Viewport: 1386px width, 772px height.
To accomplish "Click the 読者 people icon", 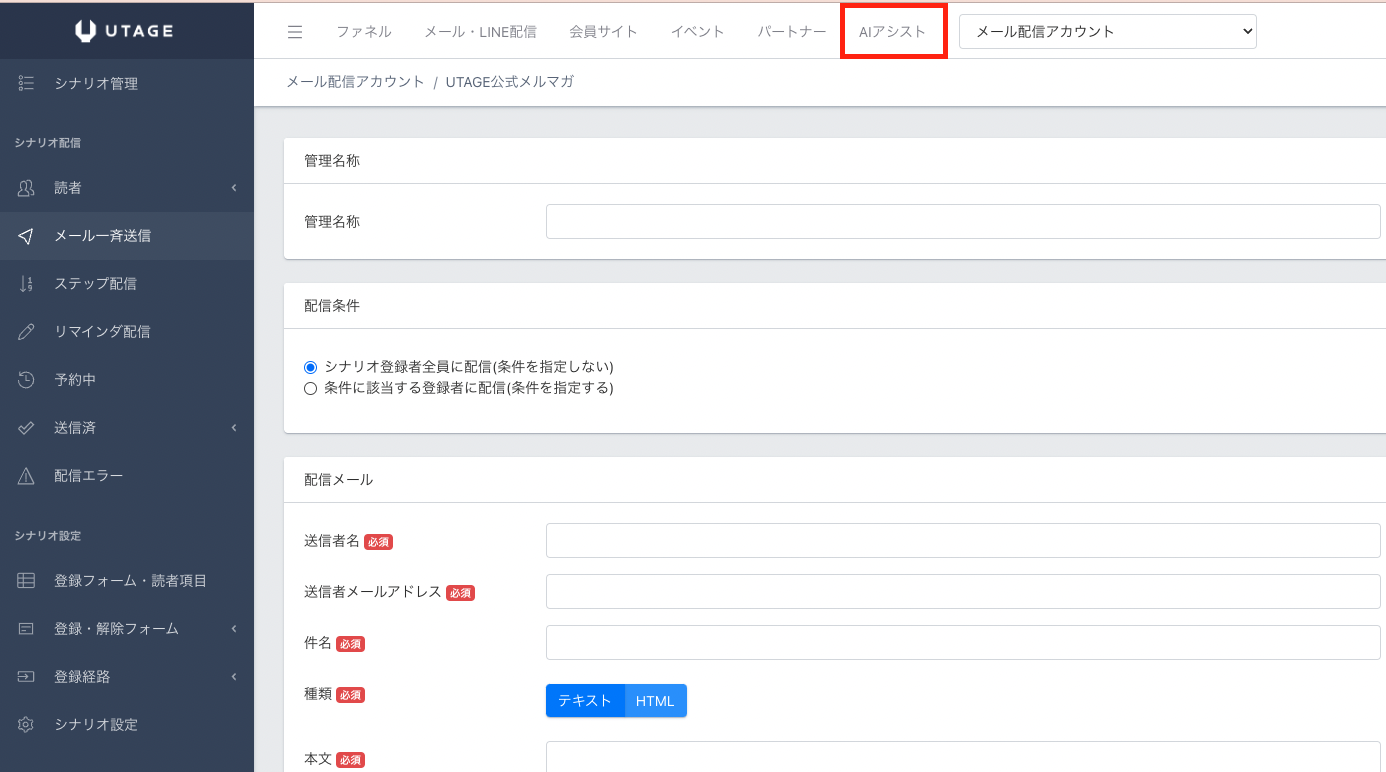I will pos(27,188).
